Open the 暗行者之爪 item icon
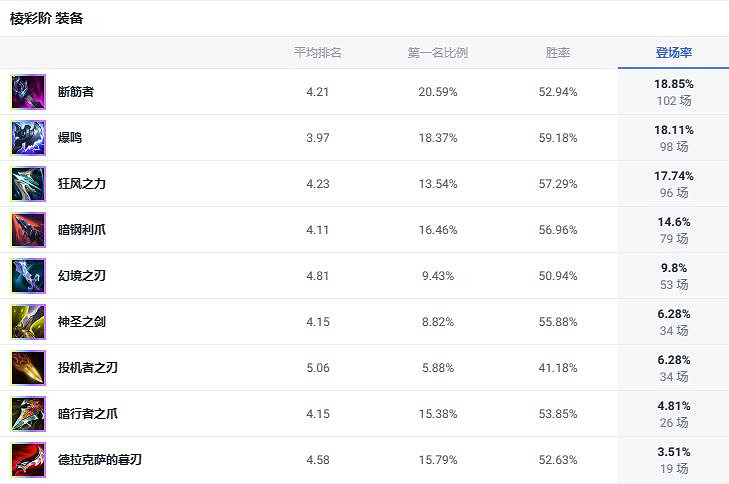Screen dimensions: 729x484 tap(28, 414)
